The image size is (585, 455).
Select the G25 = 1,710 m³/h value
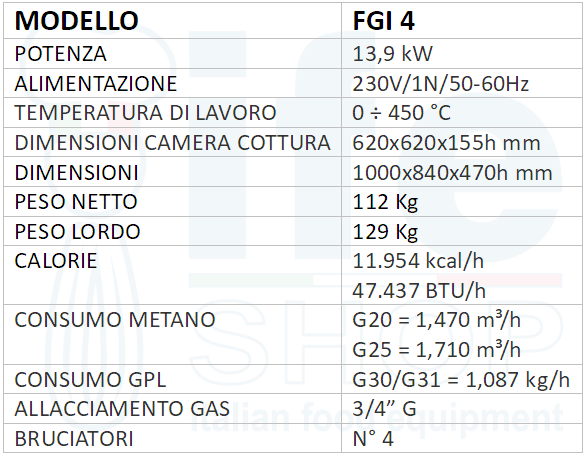pyautogui.click(x=437, y=349)
